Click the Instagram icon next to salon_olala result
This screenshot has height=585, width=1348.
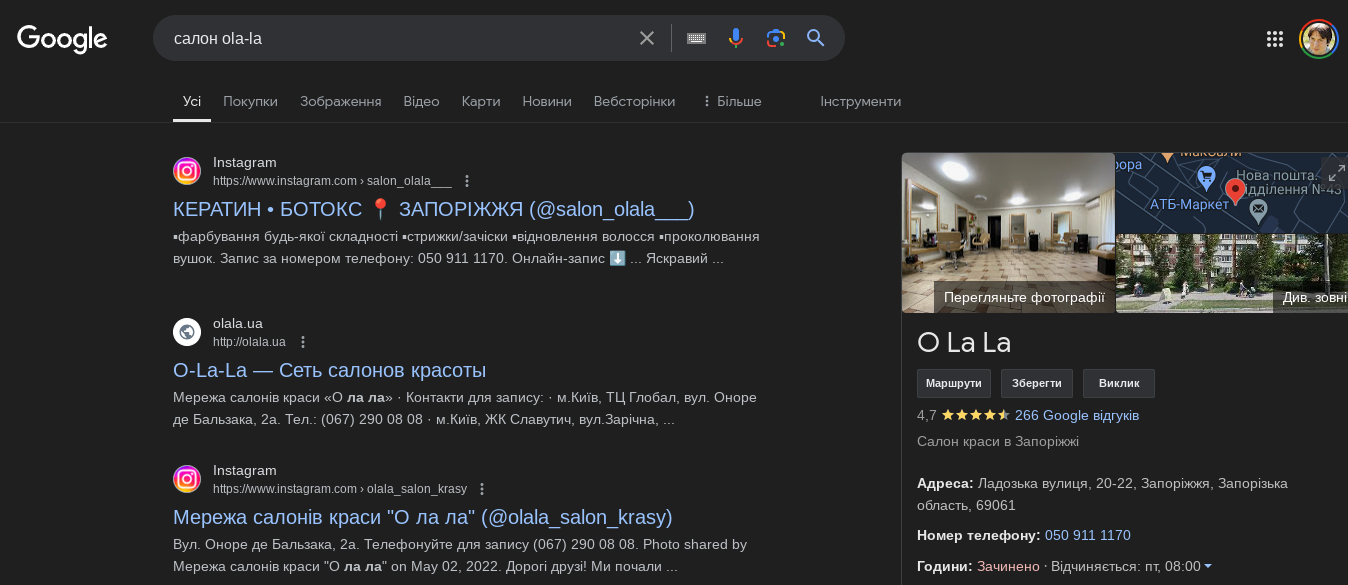pos(187,171)
